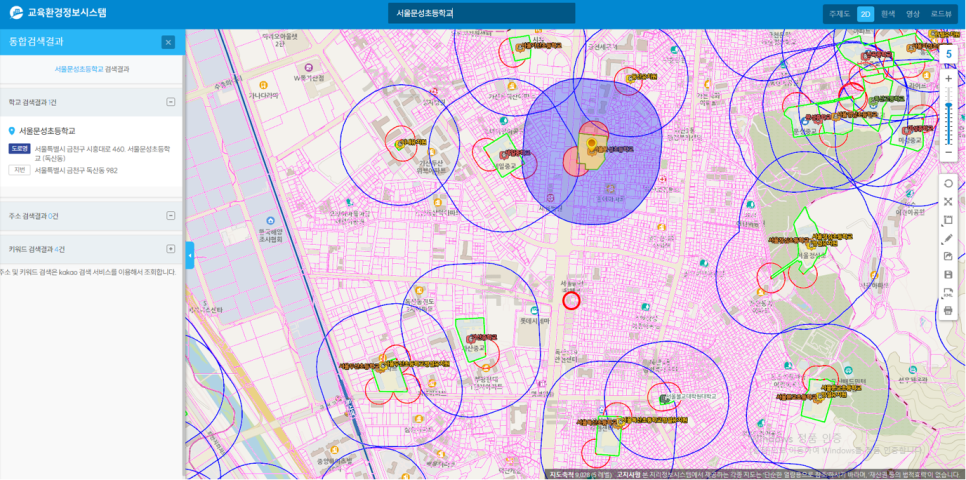Select the pencil drawing tool
The image size is (966, 480).
tap(948, 238)
